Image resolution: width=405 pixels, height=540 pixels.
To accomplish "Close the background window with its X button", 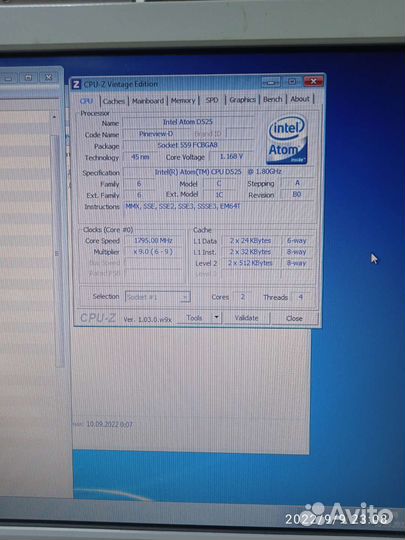I will (x=49, y=77).
